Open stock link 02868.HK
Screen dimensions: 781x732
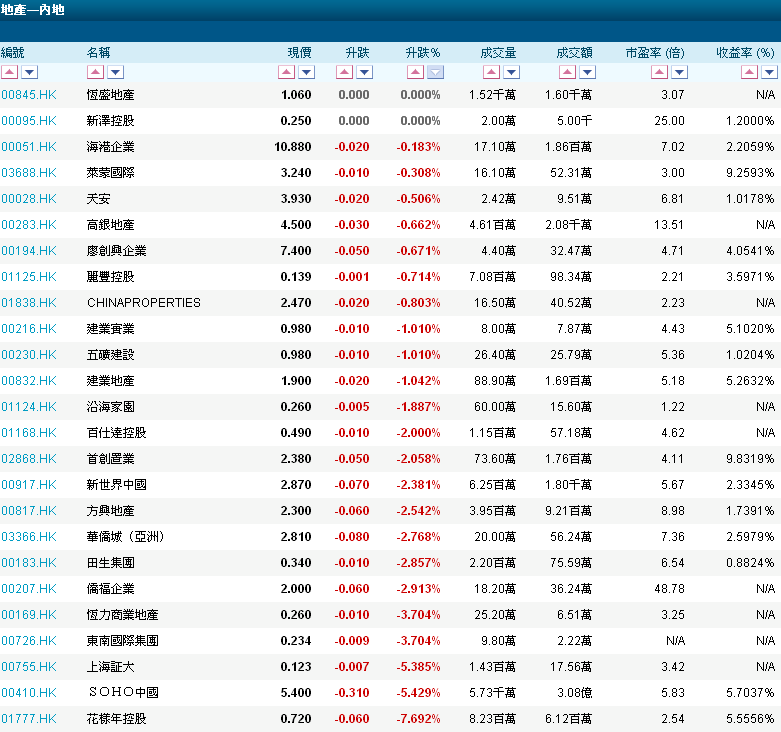[x=29, y=459]
